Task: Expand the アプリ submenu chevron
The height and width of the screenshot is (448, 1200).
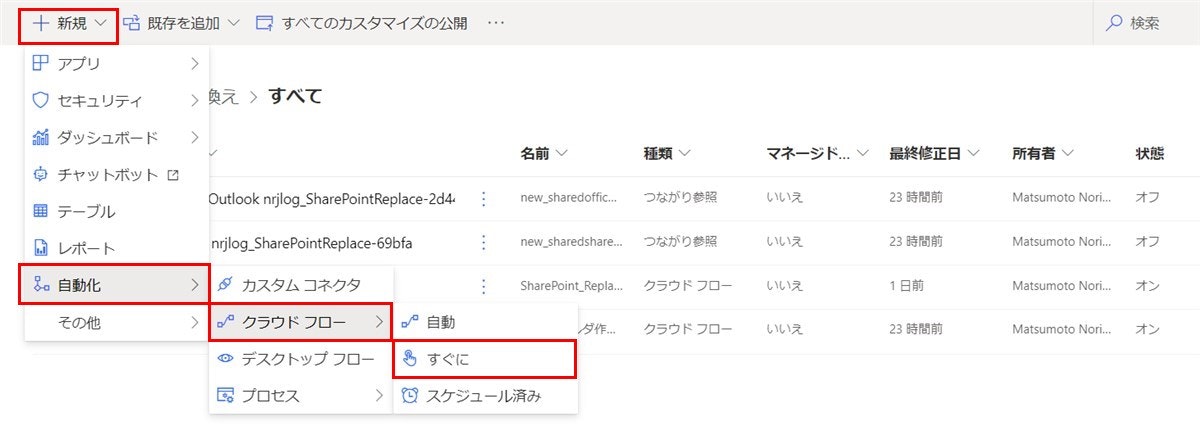Action: pyautogui.click(x=194, y=64)
